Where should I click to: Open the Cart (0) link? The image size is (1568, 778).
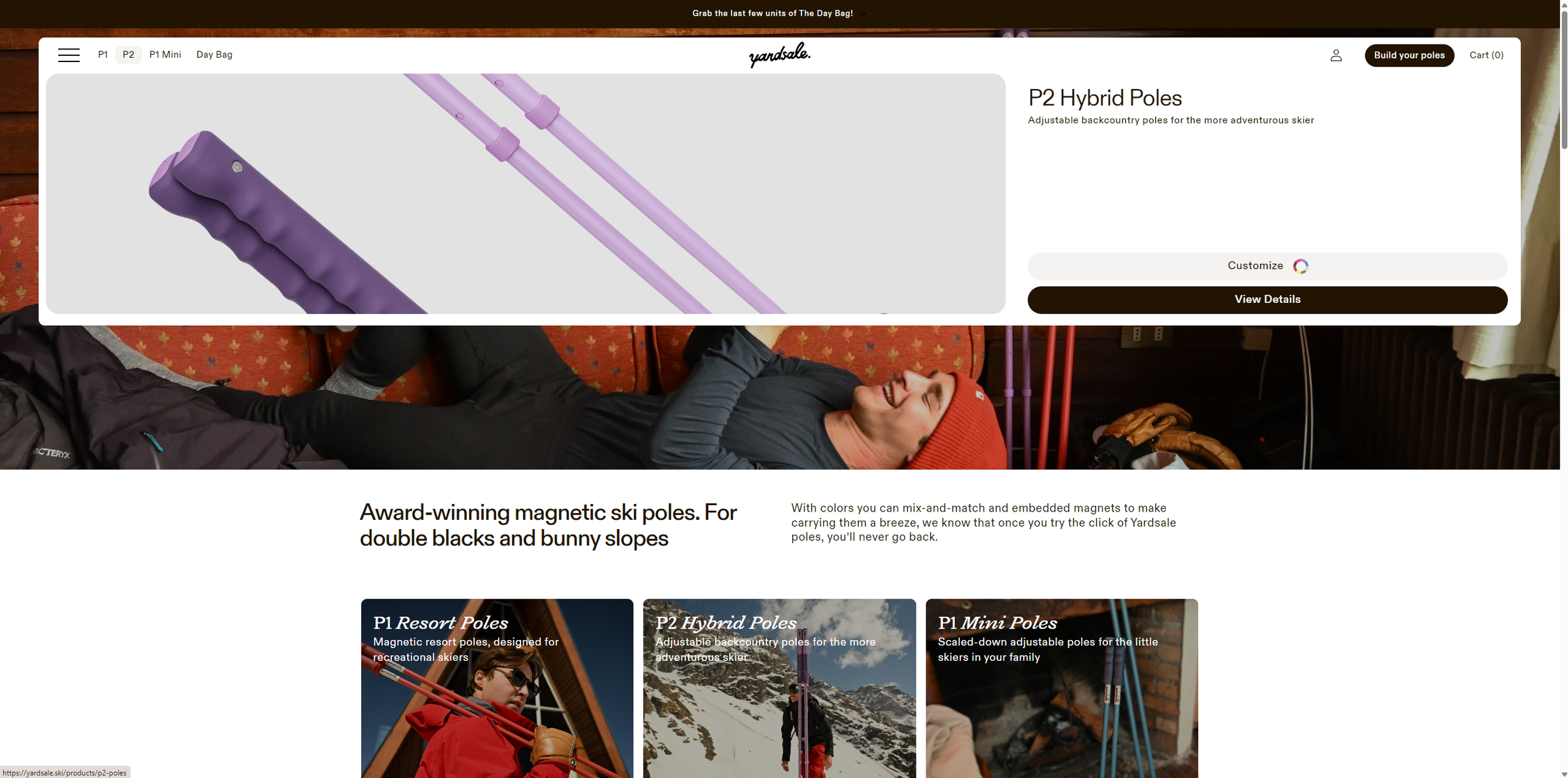(1486, 55)
